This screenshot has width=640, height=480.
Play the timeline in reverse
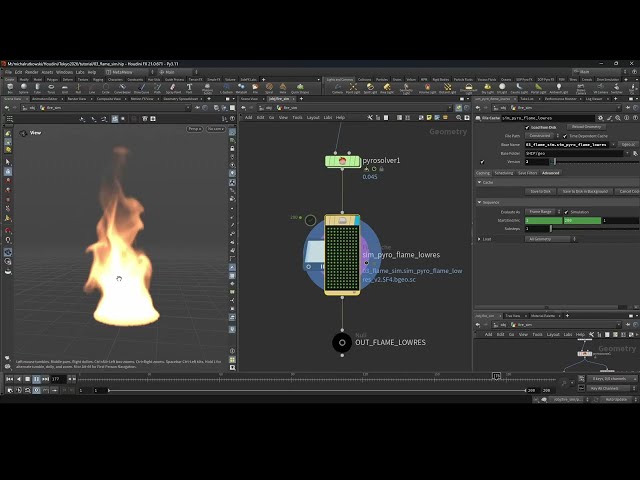18,379
